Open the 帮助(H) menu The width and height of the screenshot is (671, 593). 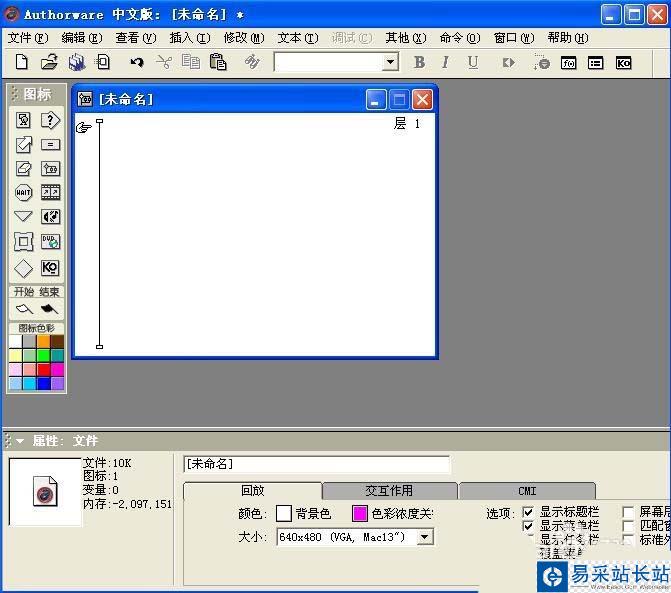click(x=568, y=38)
